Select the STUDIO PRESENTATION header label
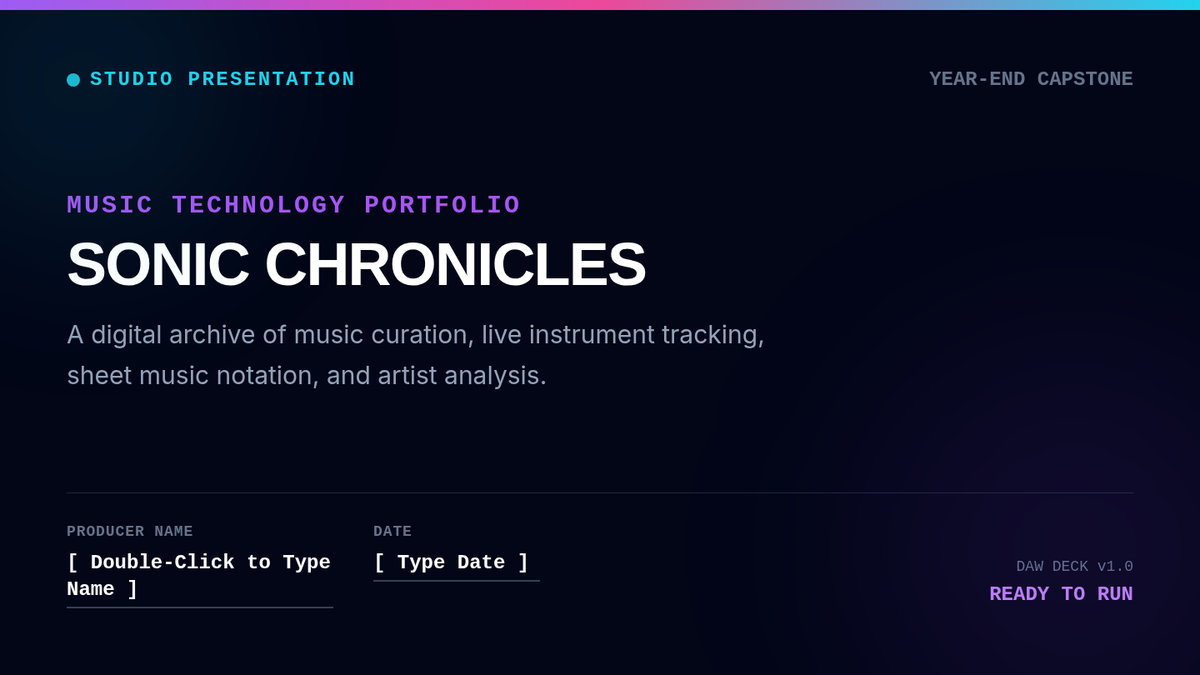 pos(222,79)
